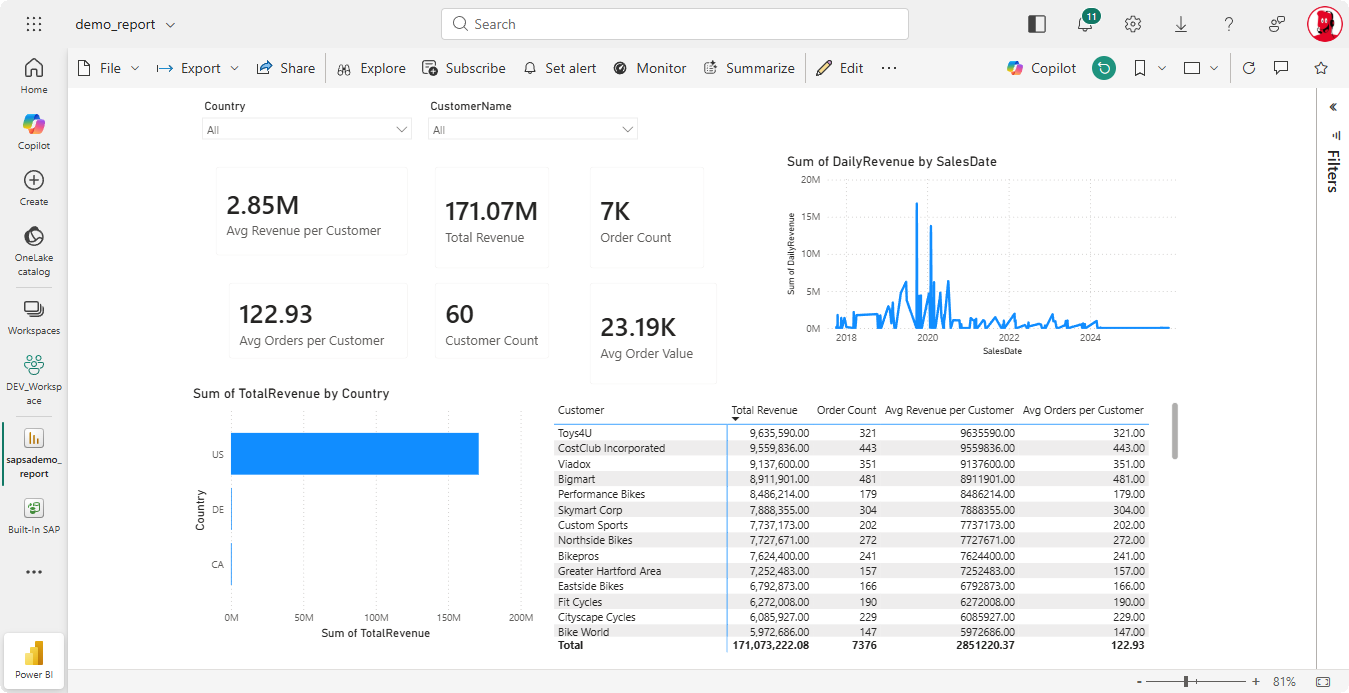This screenshot has height=693, width=1349.
Task: Click the US bar in the chart
Action: click(355, 454)
